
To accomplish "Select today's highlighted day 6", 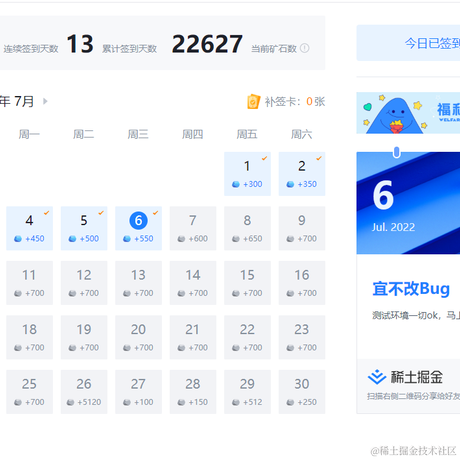I will (x=139, y=228).
